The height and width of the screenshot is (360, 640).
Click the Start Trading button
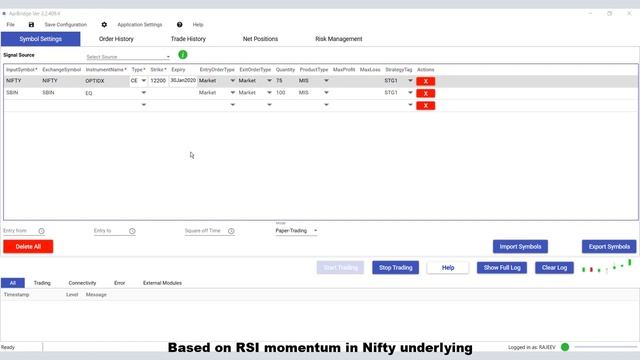340,268
